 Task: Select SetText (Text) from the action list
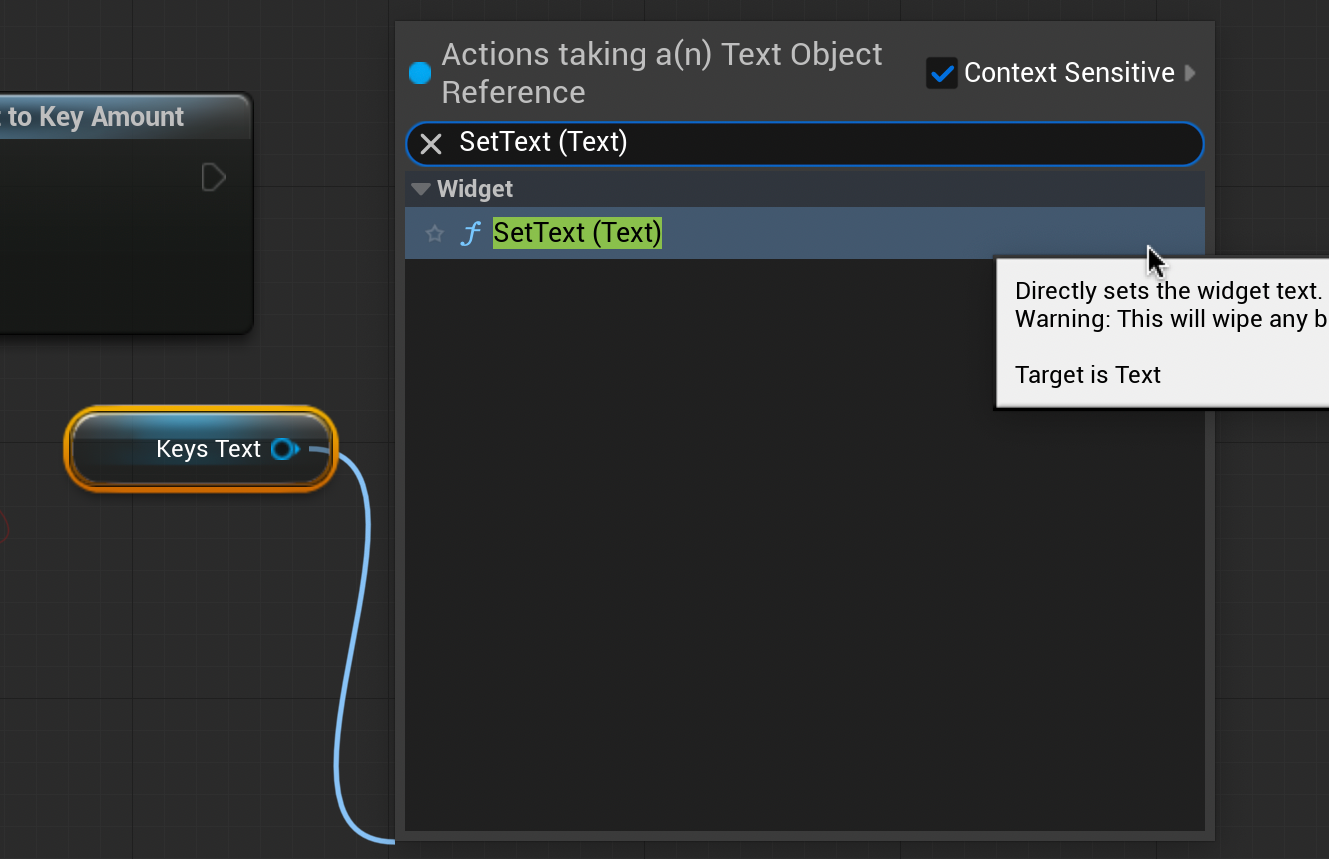[577, 233]
